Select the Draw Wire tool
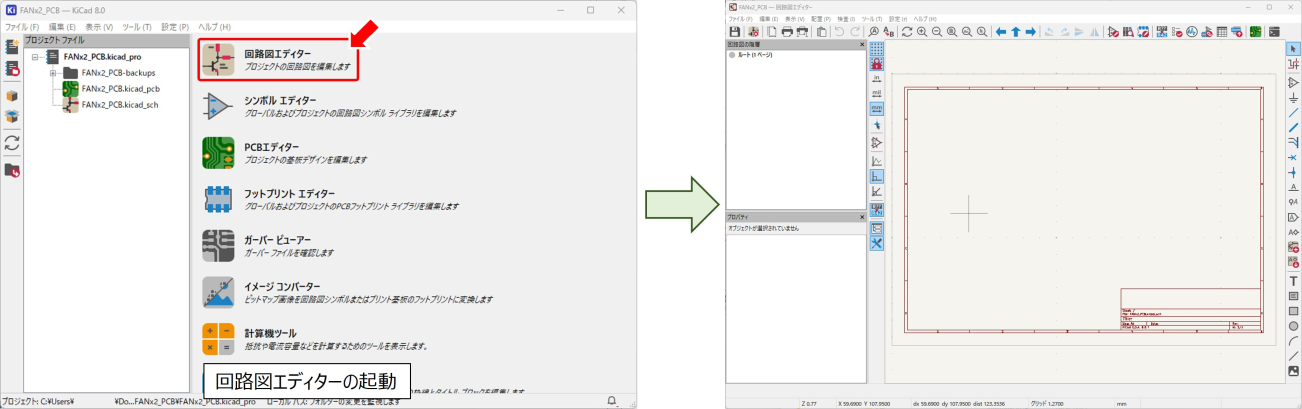 click(1293, 112)
